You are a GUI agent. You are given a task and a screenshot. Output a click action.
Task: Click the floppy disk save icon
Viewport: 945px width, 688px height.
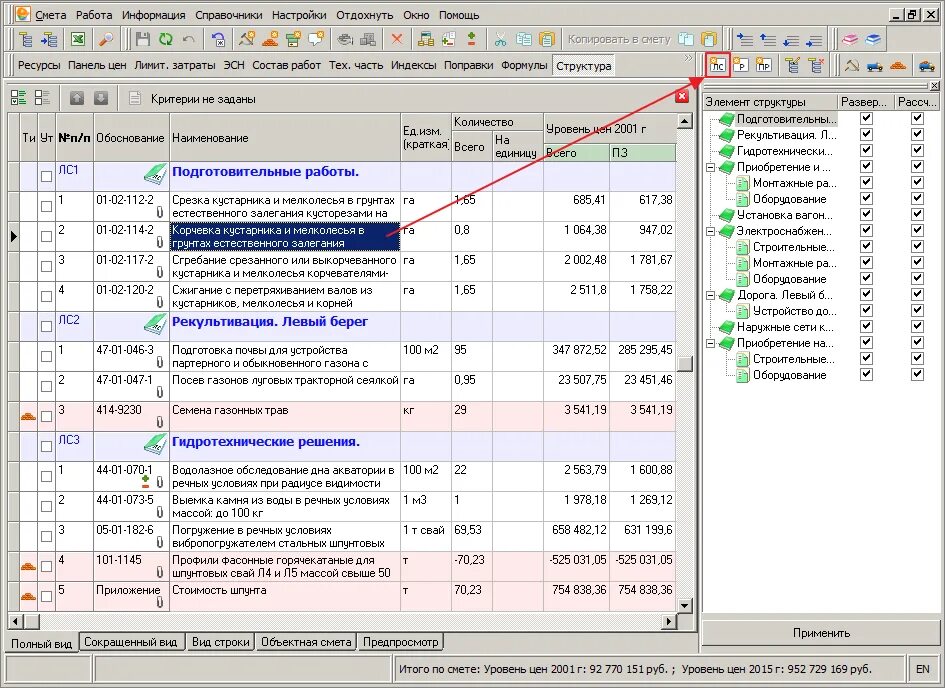pos(142,40)
